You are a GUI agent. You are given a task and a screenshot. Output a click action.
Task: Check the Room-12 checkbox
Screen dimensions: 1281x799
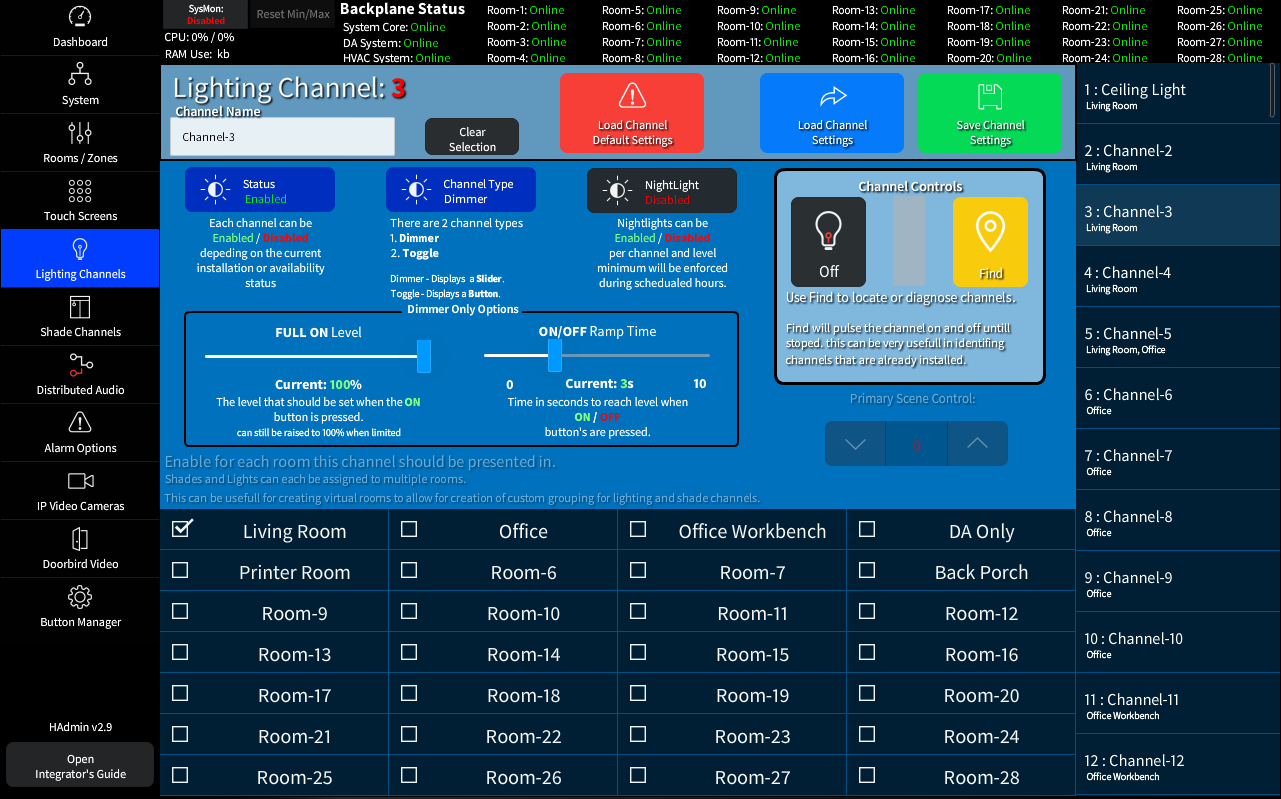tap(867, 611)
